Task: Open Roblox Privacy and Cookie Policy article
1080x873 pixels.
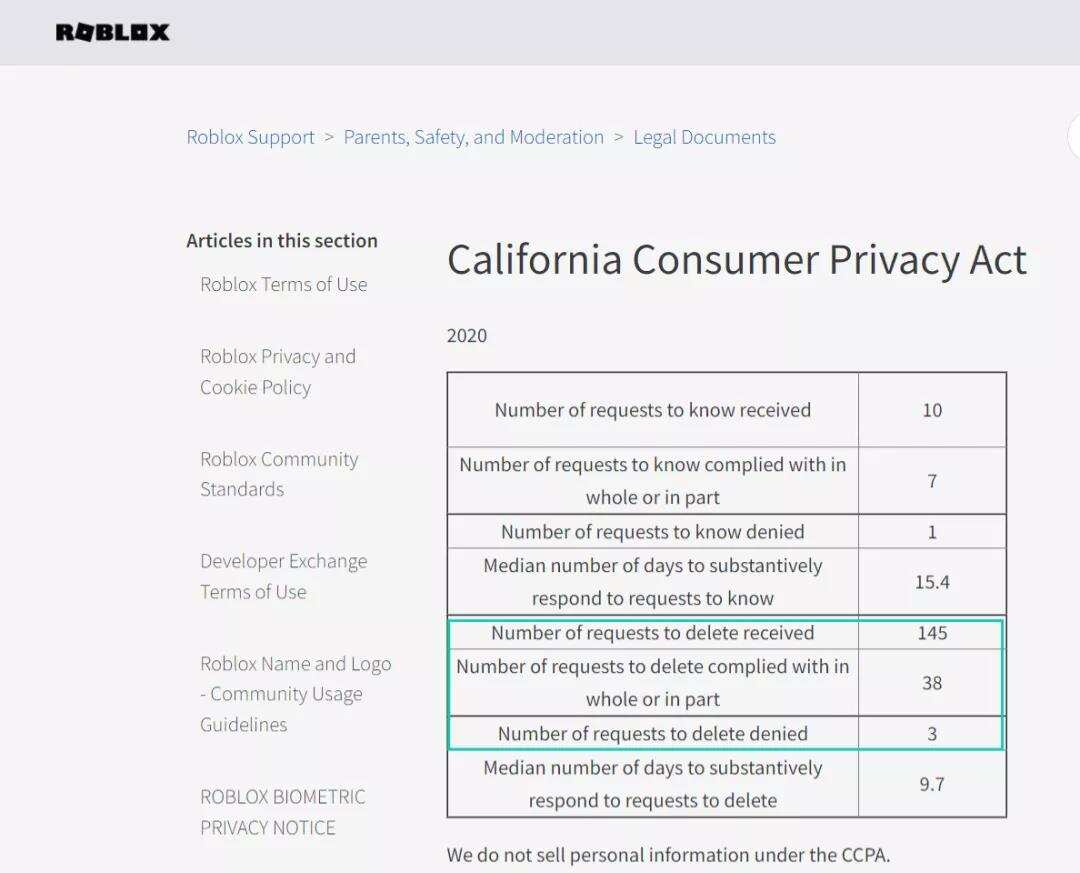Action: [277, 371]
